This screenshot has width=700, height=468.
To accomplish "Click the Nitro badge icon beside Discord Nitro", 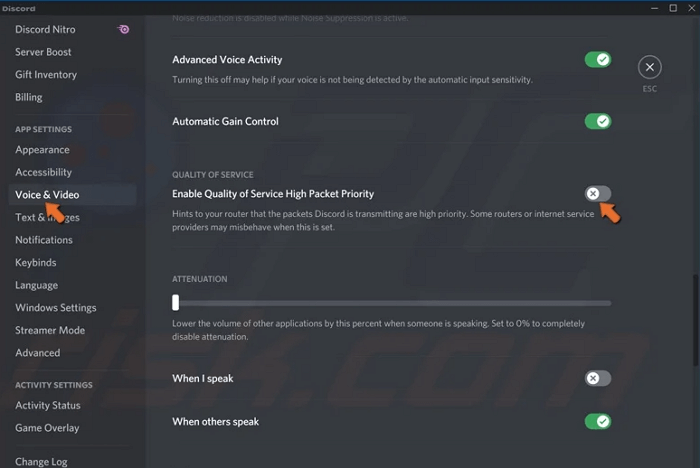I will 123,29.
